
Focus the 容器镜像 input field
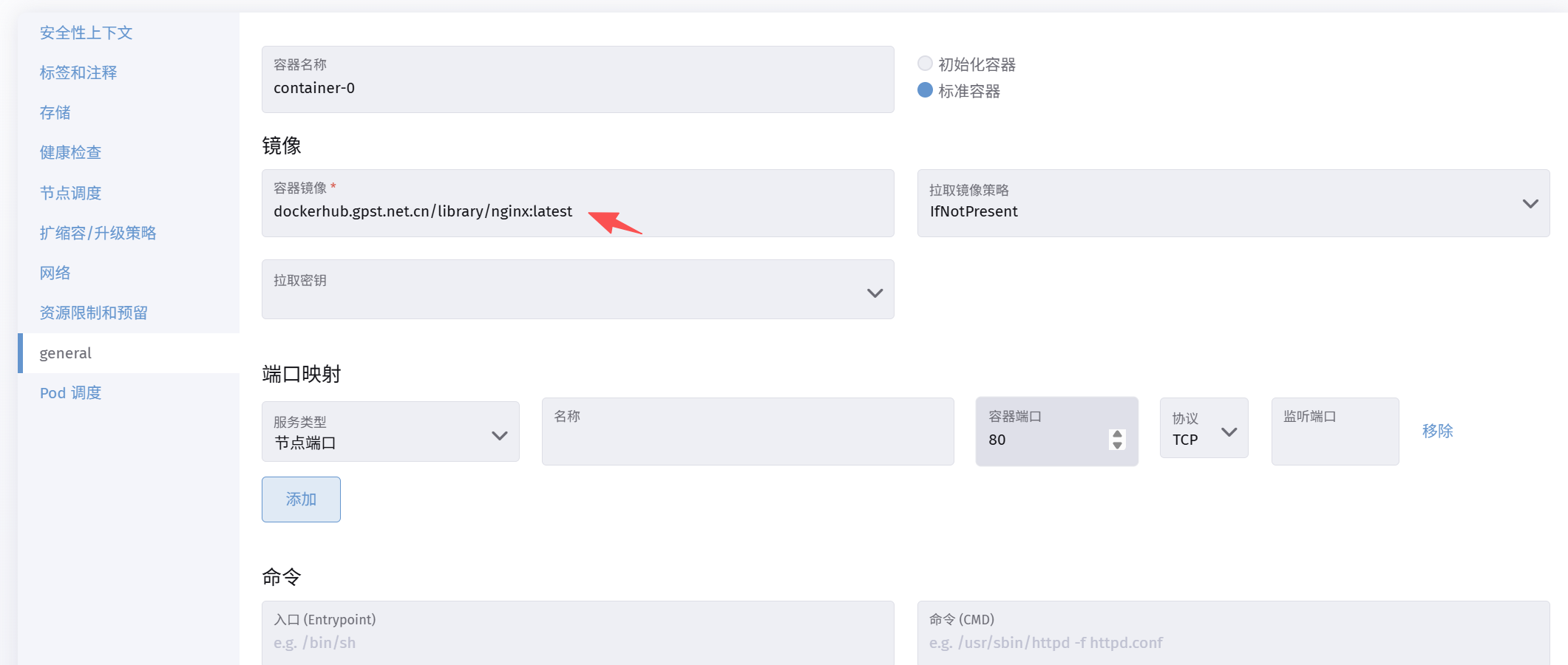point(577,203)
